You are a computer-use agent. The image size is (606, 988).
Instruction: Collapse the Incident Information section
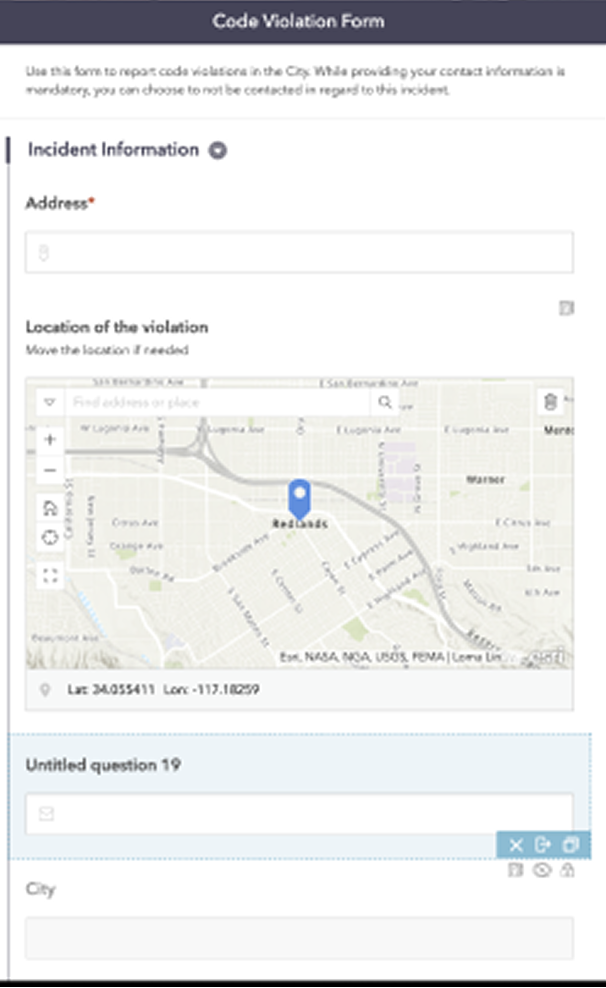(x=218, y=151)
